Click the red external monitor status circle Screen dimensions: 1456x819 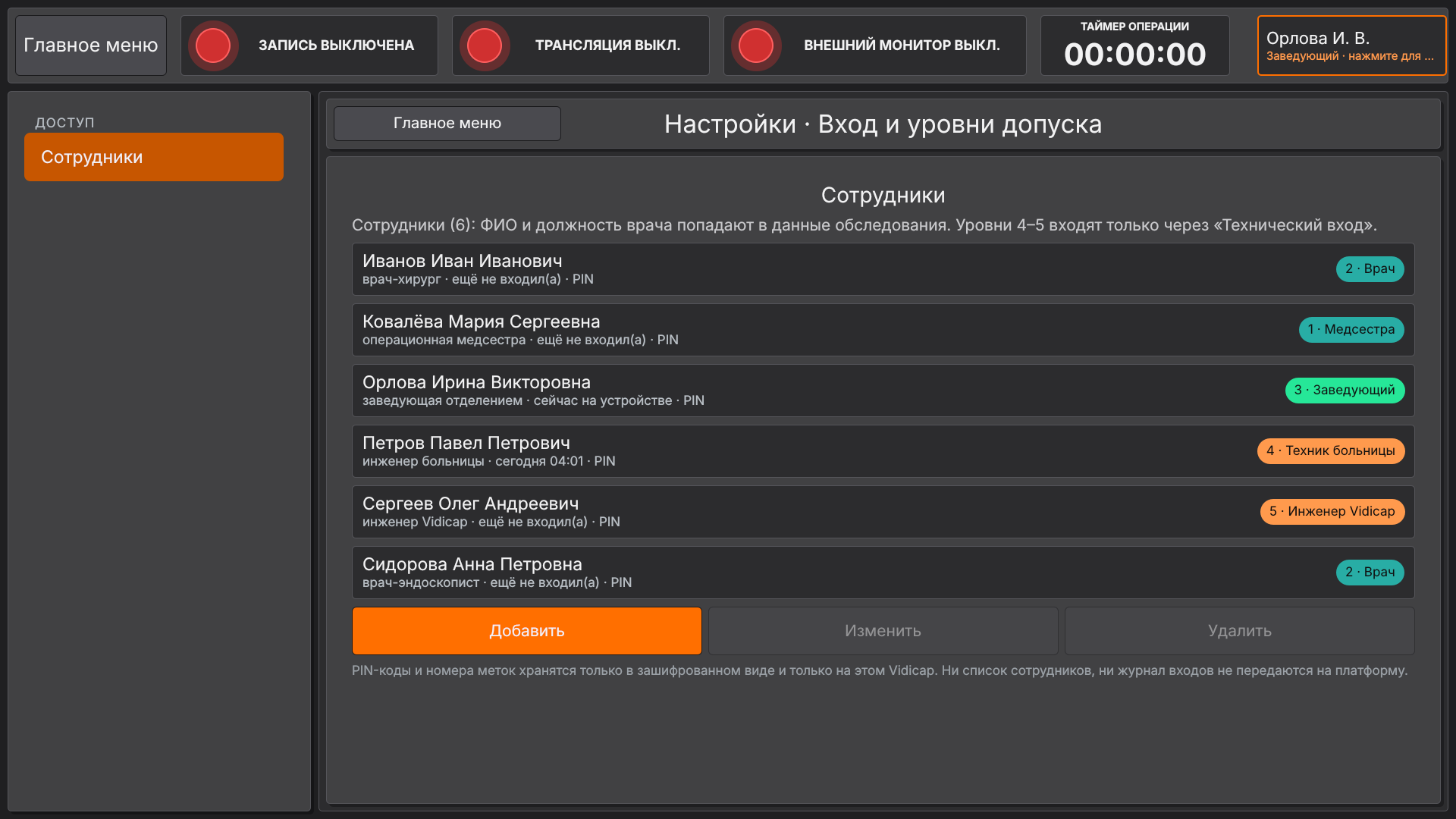[x=756, y=45]
